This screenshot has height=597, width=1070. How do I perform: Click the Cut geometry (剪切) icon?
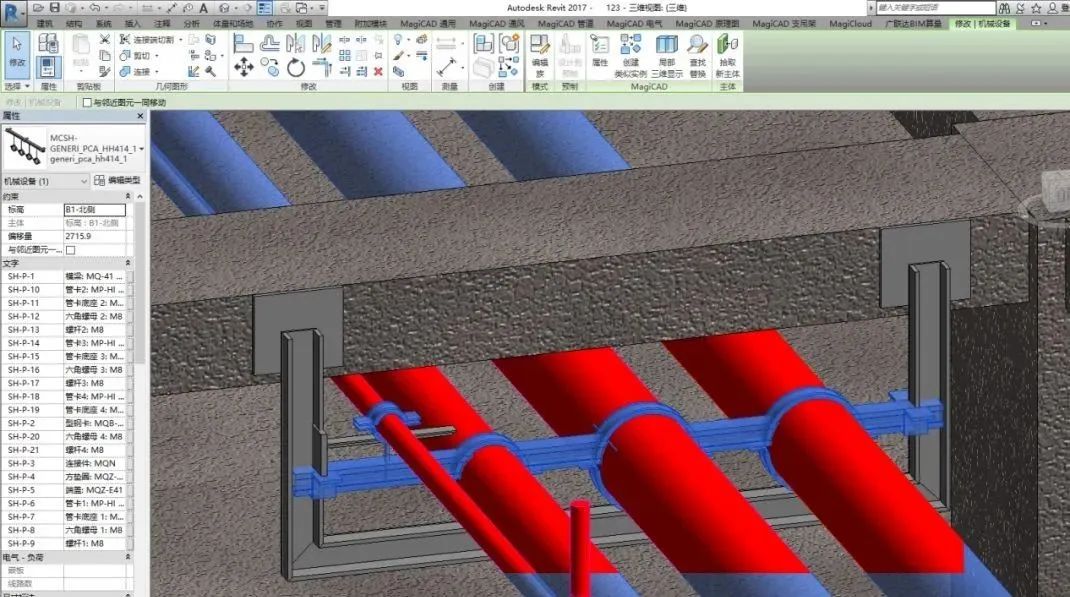(x=123, y=55)
